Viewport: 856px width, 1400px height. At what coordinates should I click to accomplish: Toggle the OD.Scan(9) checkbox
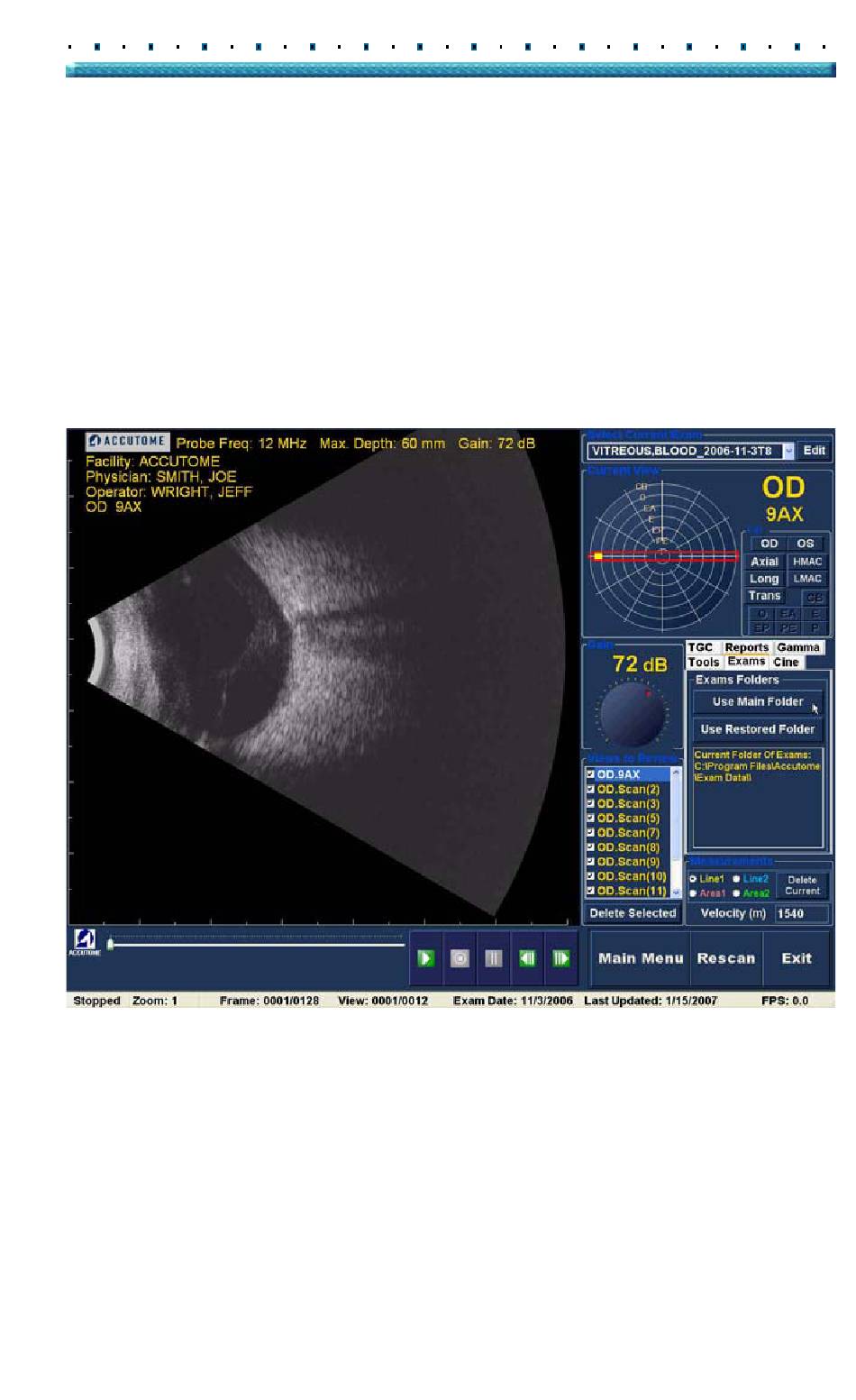591,861
